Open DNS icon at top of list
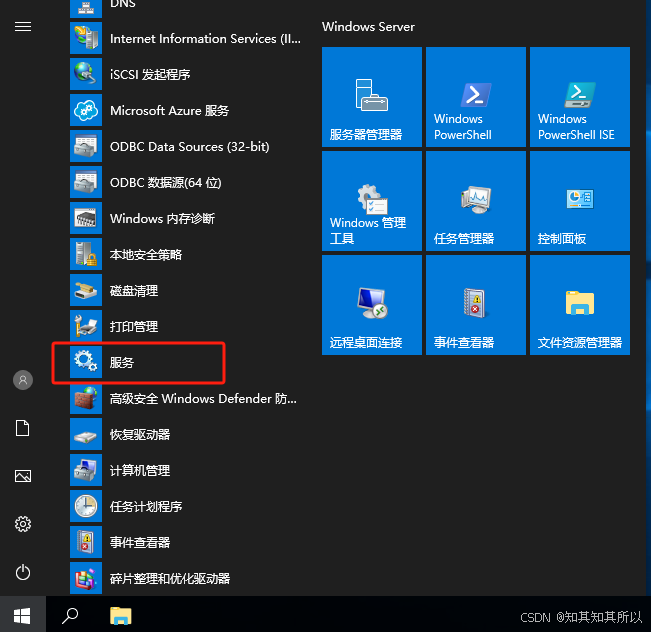 tap(86, 8)
